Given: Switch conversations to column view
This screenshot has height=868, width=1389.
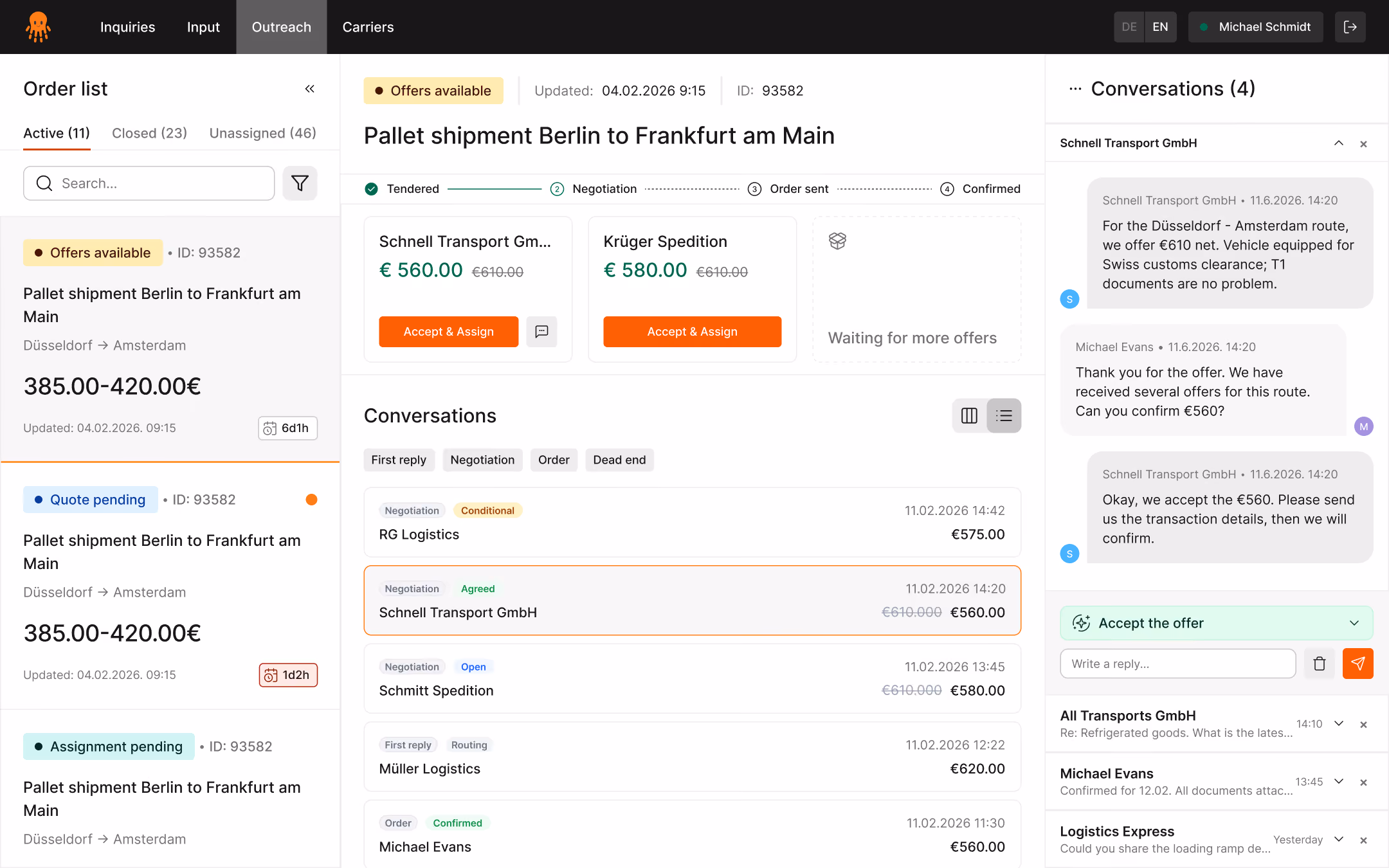Looking at the screenshot, I should point(969,416).
